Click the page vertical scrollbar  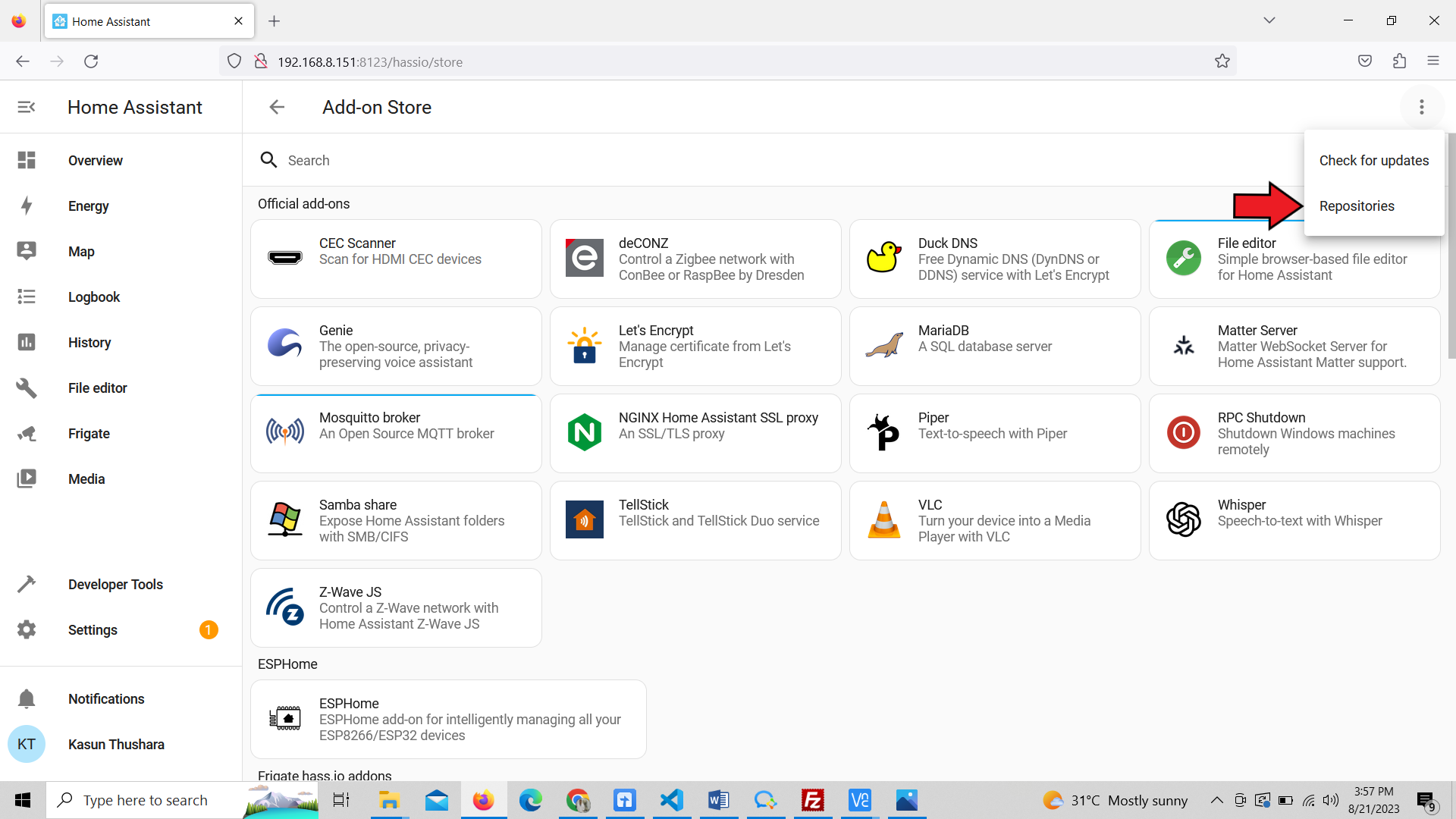tap(1451, 246)
